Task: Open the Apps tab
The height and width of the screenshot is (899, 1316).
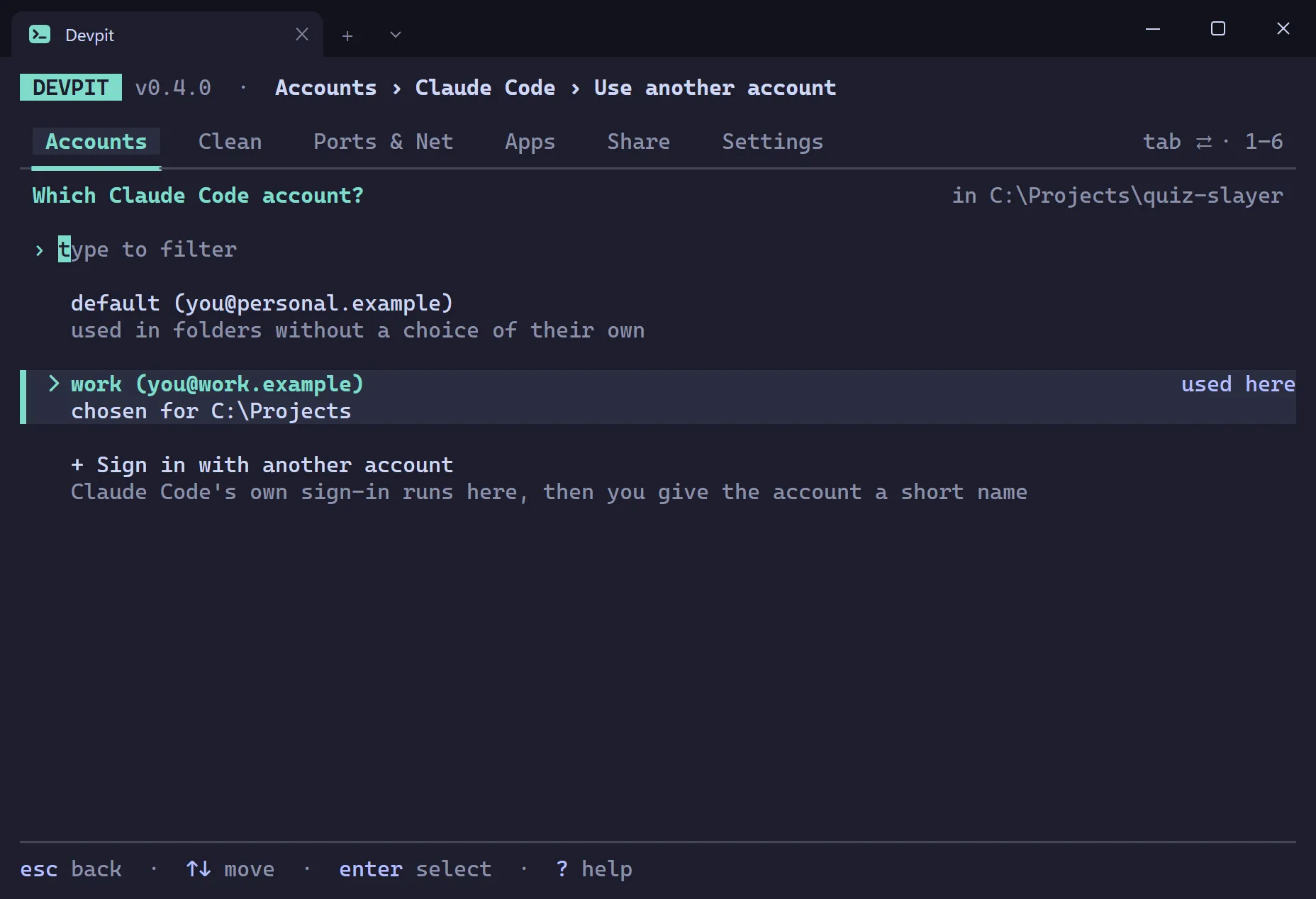Action: pyautogui.click(x=530, y=142)
